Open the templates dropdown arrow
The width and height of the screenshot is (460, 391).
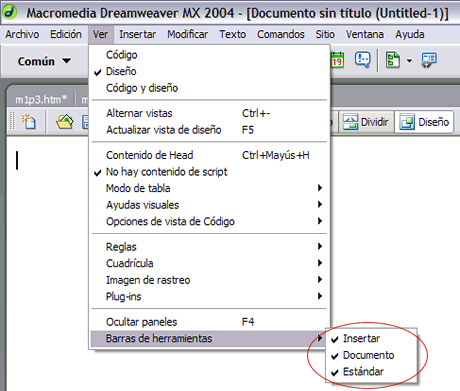click(409, 61)
